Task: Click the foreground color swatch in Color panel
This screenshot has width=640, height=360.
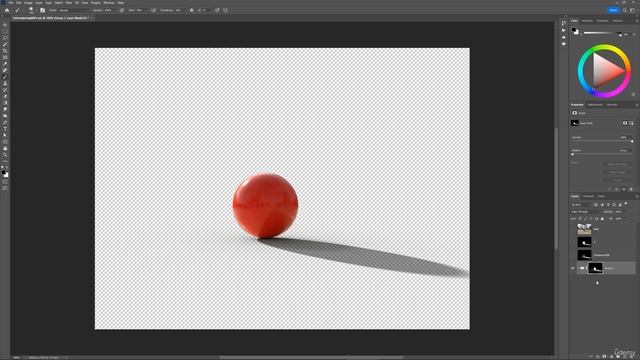Action: (574, 30)
